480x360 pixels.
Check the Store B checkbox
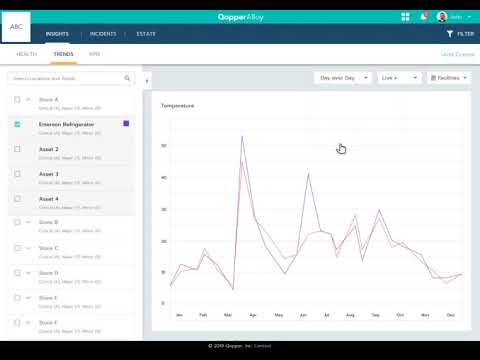(17, 222)
